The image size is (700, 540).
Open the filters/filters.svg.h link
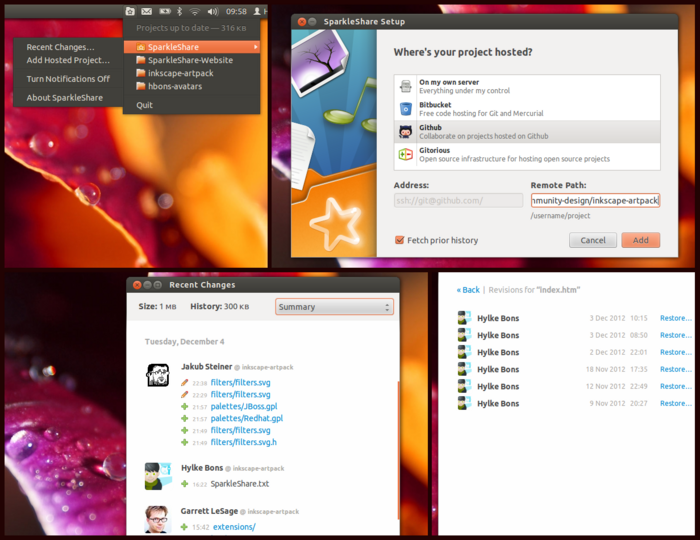click(x=244, y=442)
